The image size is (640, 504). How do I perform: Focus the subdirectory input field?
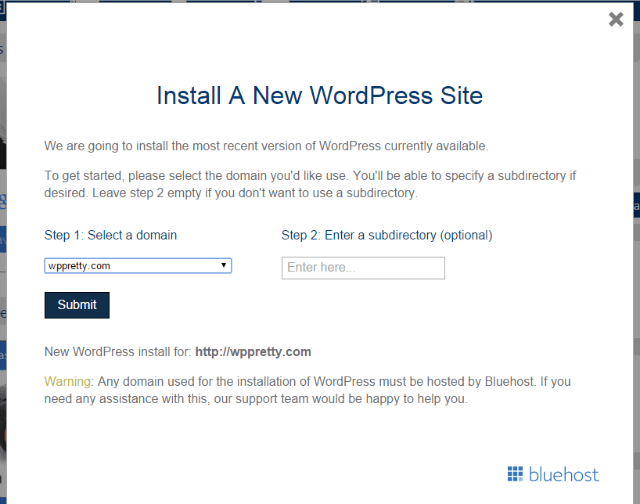point(363,268)
